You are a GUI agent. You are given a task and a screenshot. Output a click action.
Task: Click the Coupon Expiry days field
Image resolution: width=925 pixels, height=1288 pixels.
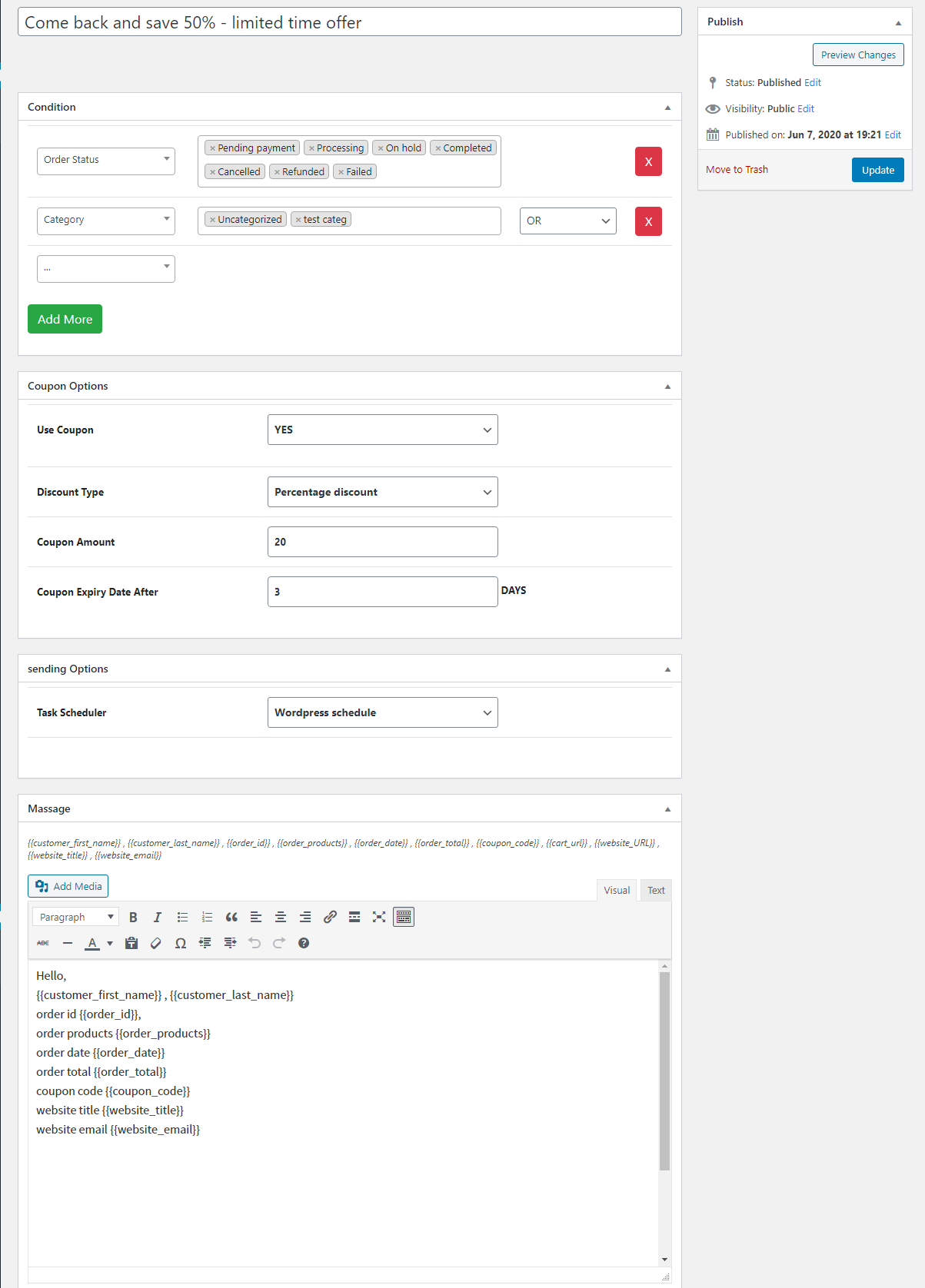383,592
